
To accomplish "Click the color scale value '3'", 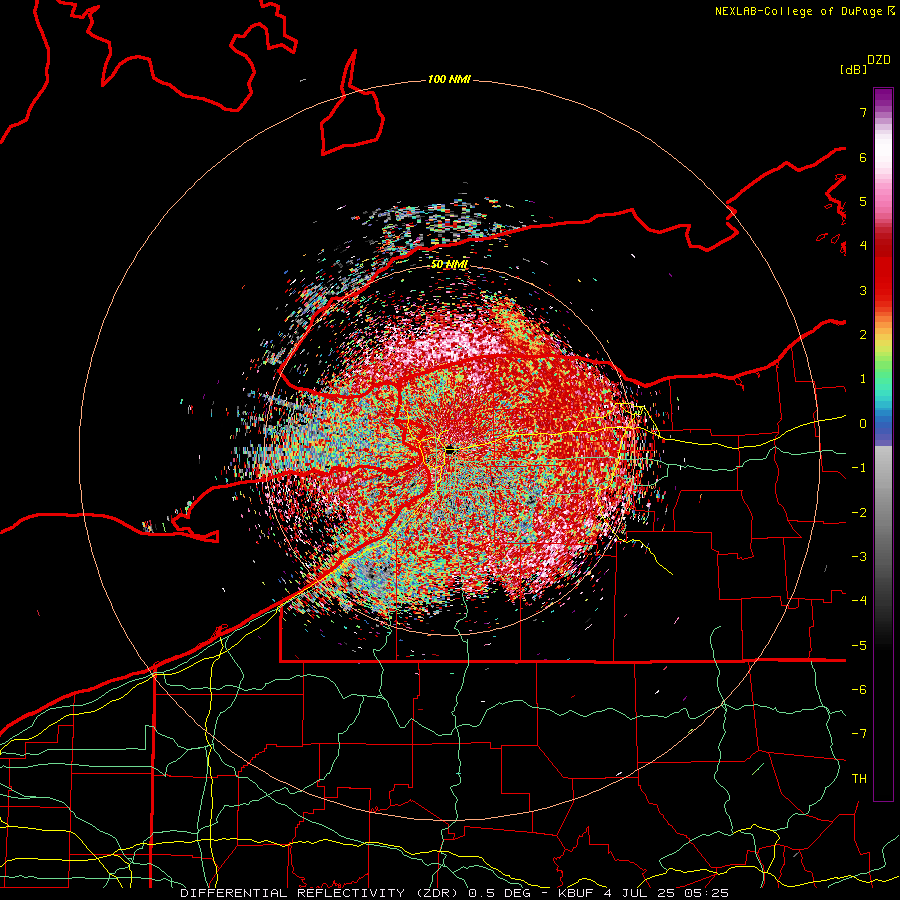I will [863, 290].
